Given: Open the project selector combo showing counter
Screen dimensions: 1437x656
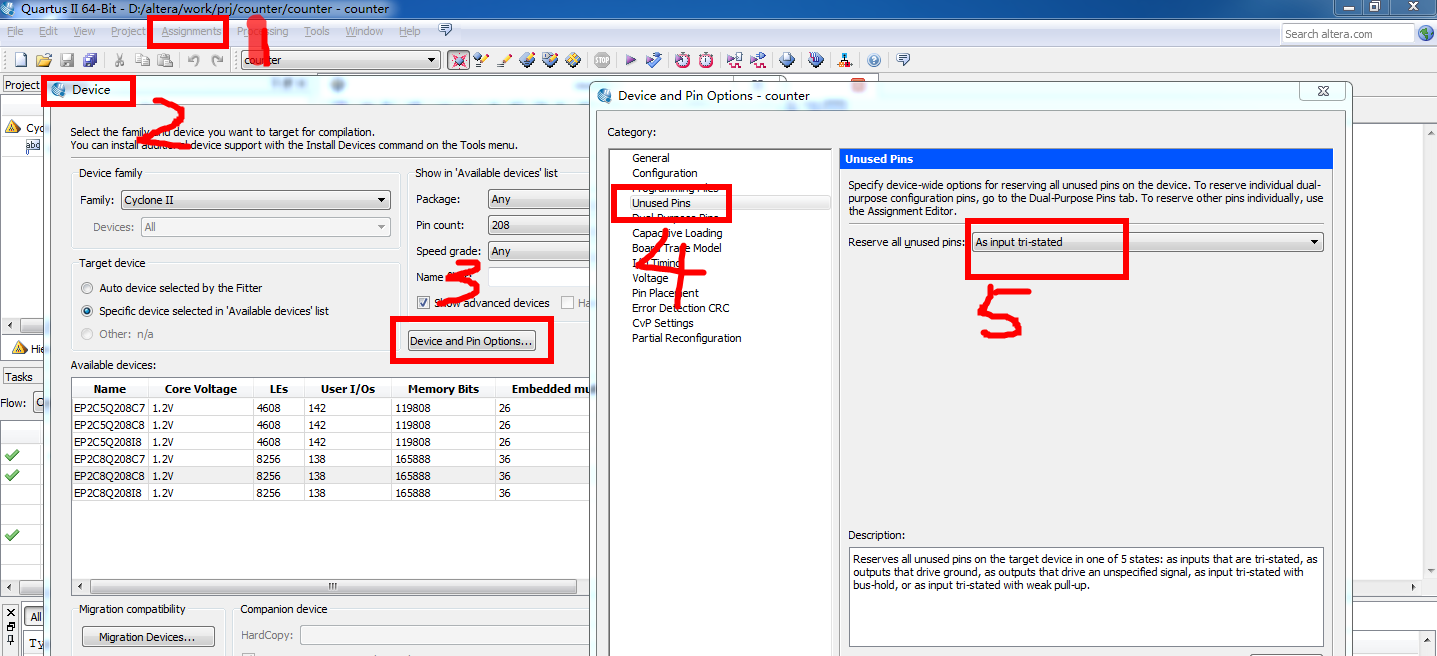Looking at the screenshot, I should click(x=340, y=60).
